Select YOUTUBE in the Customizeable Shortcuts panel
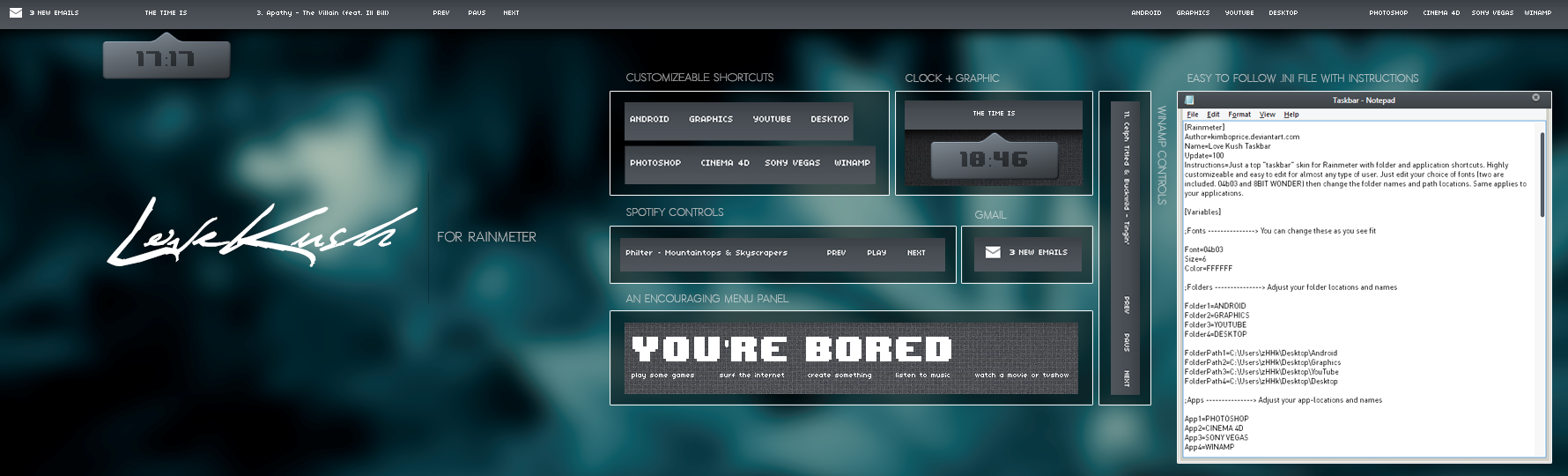 772,119
